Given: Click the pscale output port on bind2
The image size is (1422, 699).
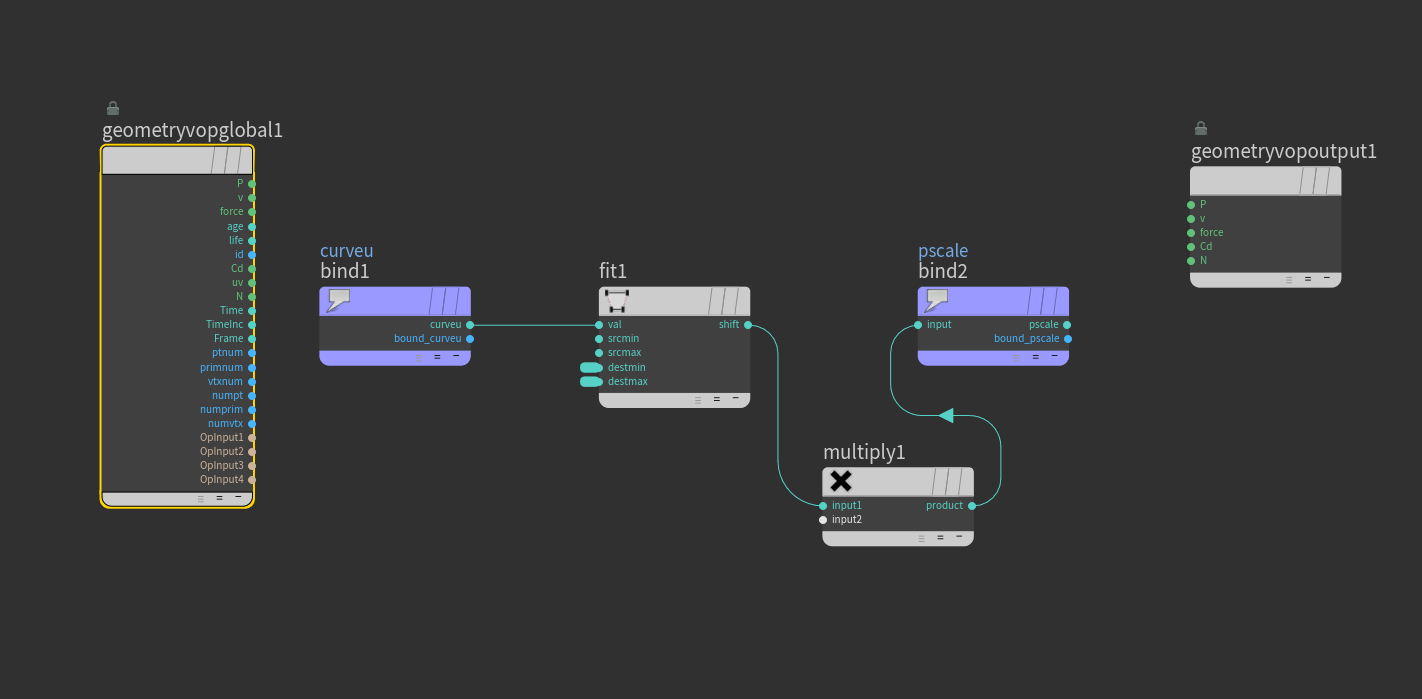Looking at the screenshot, I should click(x=1067, y=325).
